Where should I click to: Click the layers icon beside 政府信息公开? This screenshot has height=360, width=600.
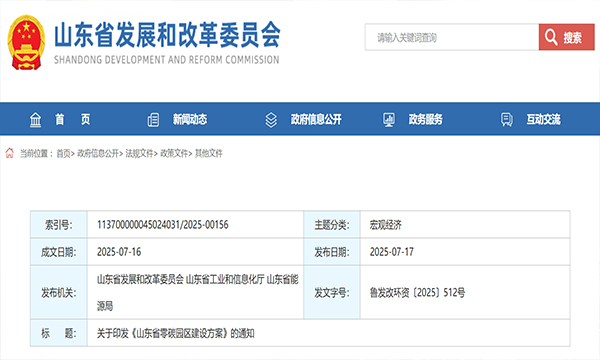pyautogui.click(x=271, y=120)
